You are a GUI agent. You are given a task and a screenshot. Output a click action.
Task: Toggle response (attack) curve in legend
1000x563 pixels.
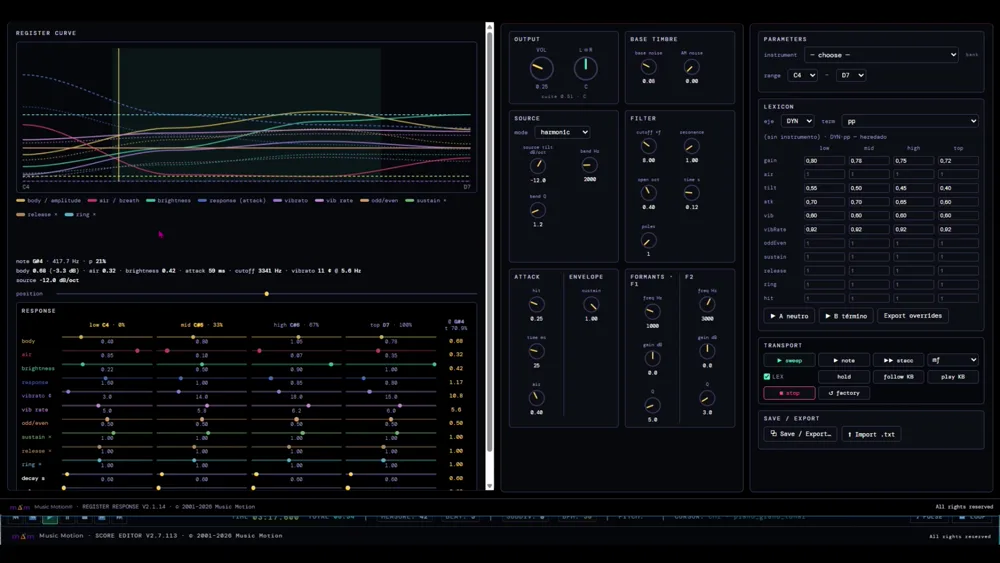pyautogui.click(x=232, y=200)
